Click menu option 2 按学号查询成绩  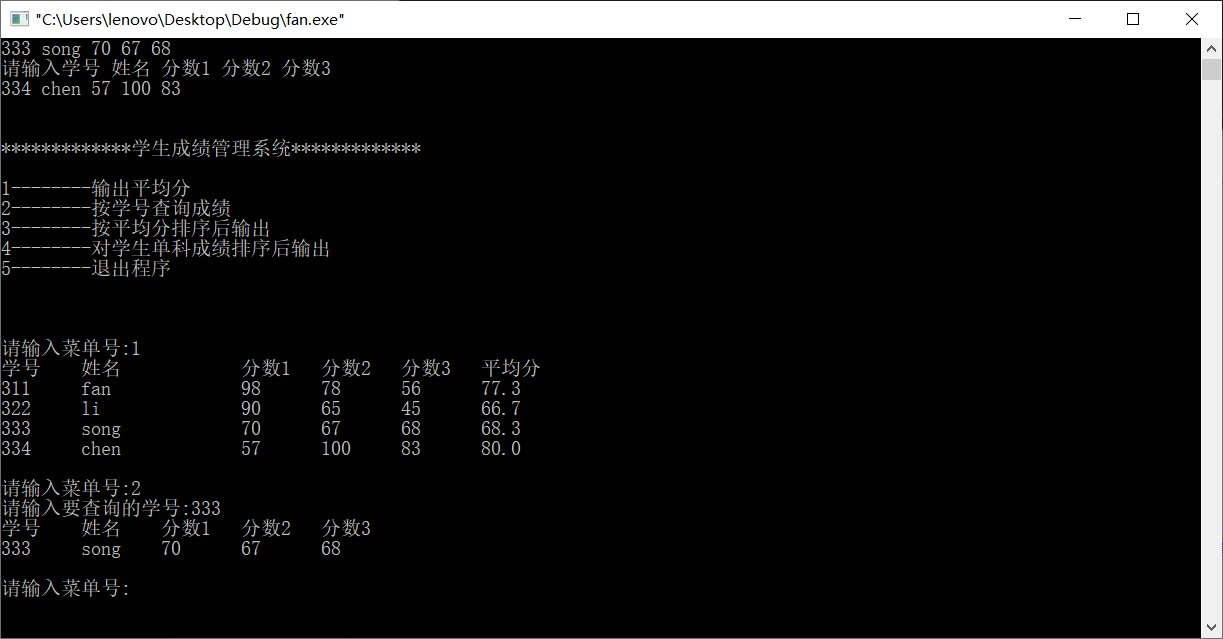click(x=116, y=208)
